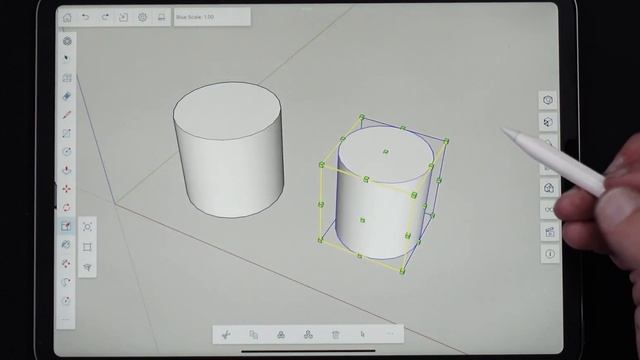Redo the last undone action
The width and height of the screenshot is (640, 360).
(105, 17)
